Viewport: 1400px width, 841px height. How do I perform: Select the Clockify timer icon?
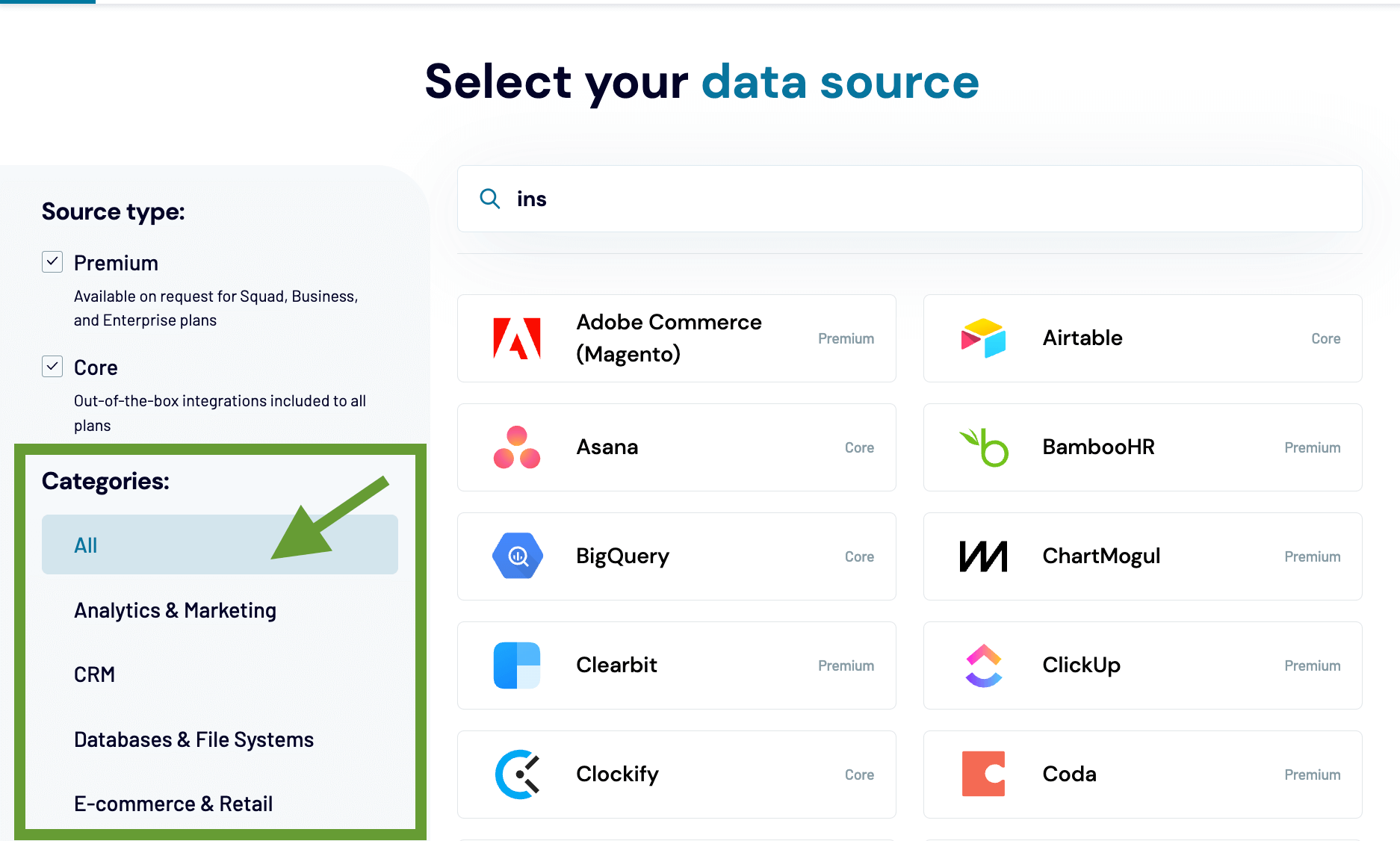516,774
